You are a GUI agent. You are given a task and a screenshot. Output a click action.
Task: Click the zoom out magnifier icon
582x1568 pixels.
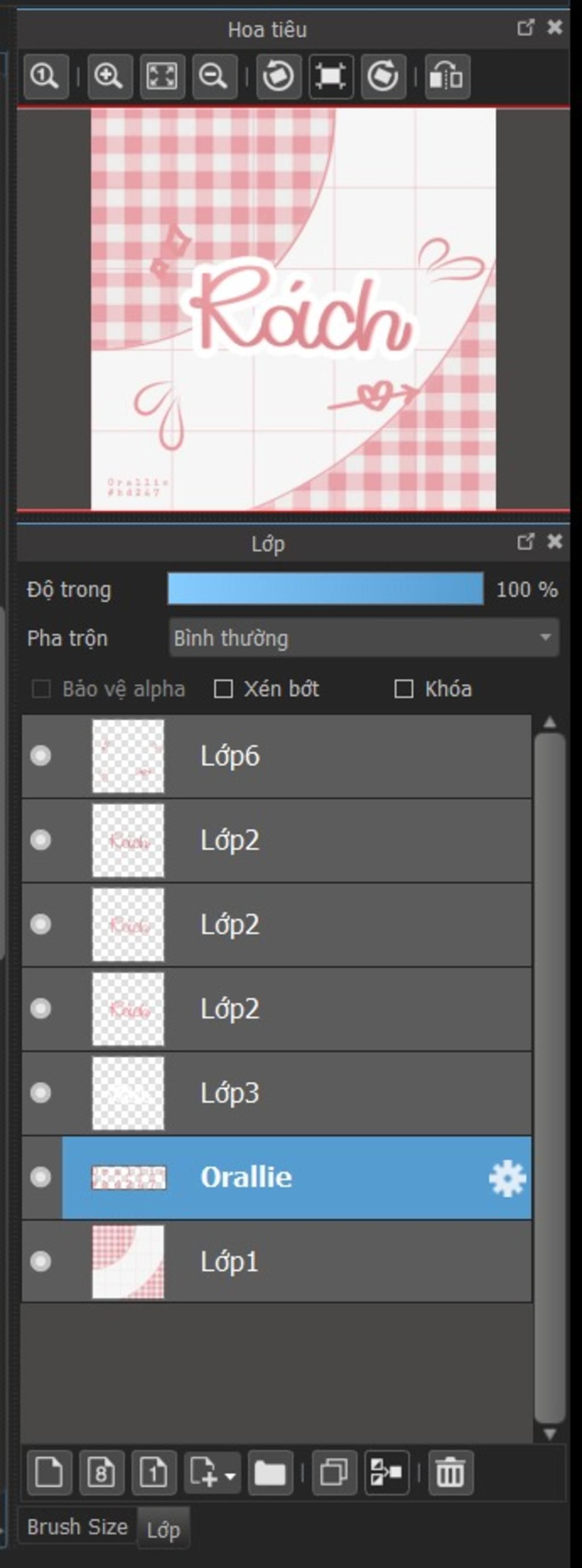(214, 77)
